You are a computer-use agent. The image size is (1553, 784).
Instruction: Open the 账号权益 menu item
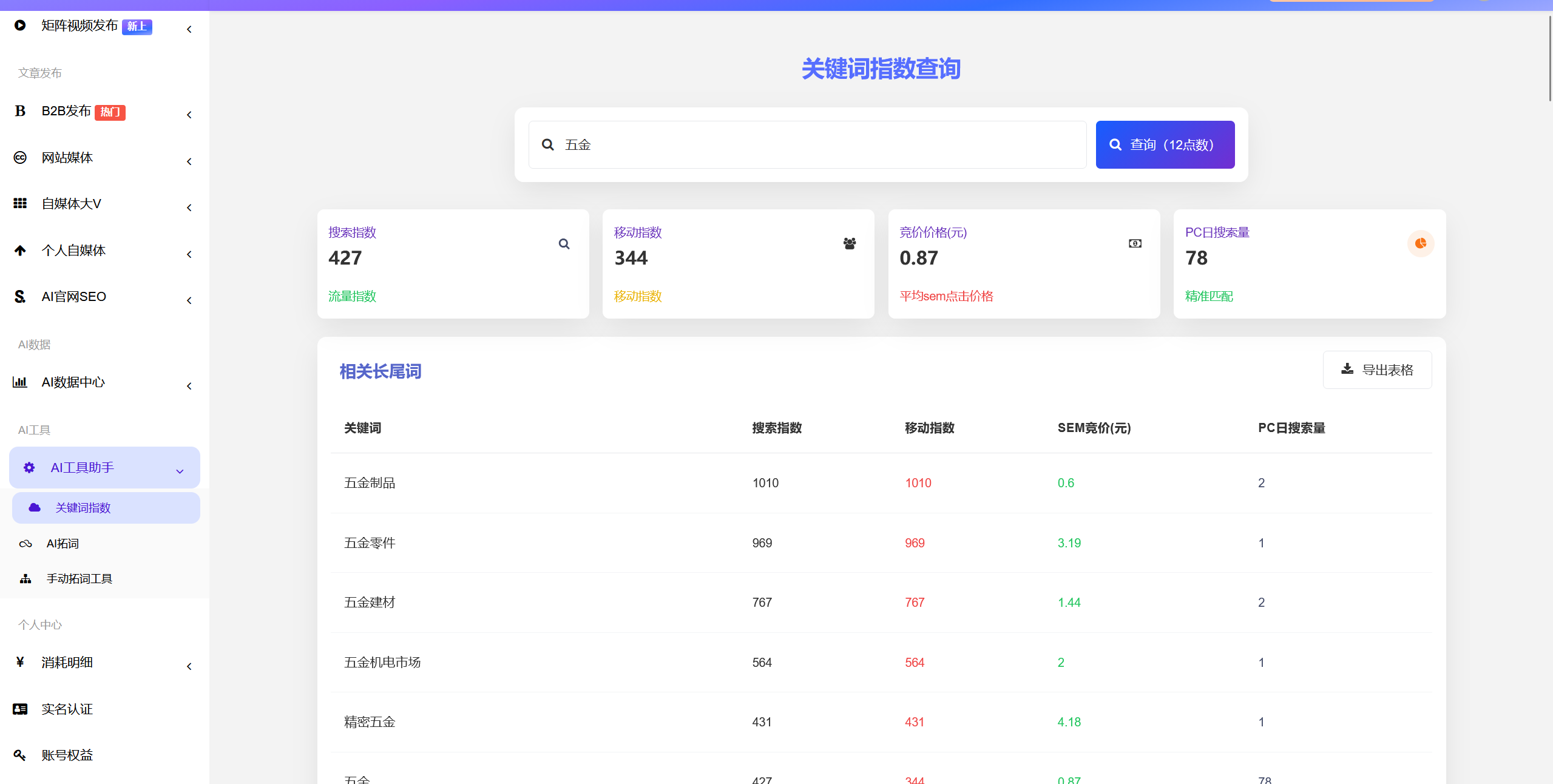(x=104, y=755)
